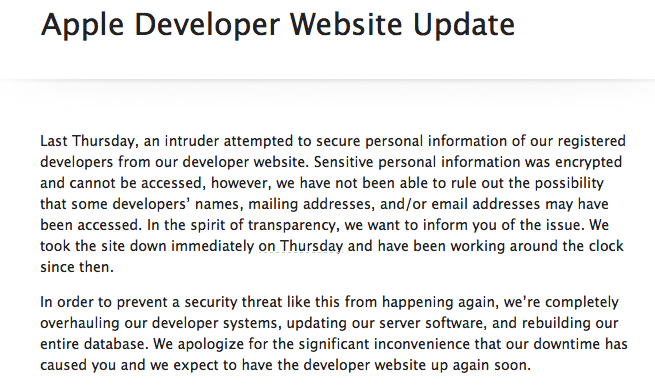Click the word "intruder" in the first line
The image size is (655, 388).
tap(192, 141)
